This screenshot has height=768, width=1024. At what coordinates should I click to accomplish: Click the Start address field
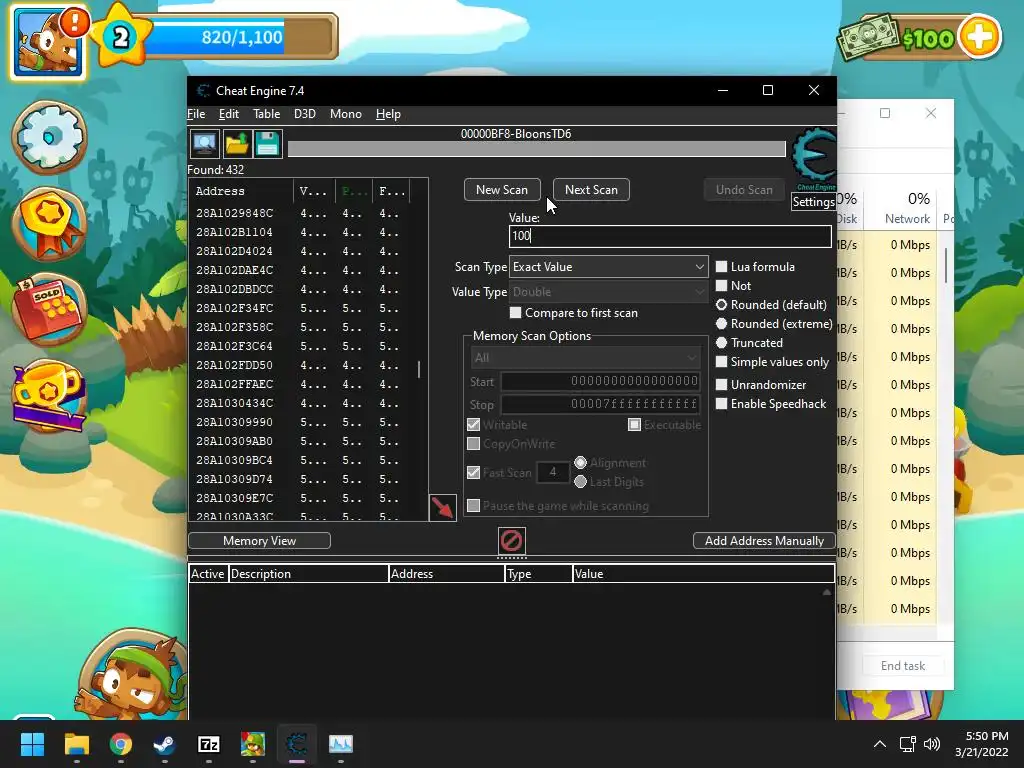[600, 381]
